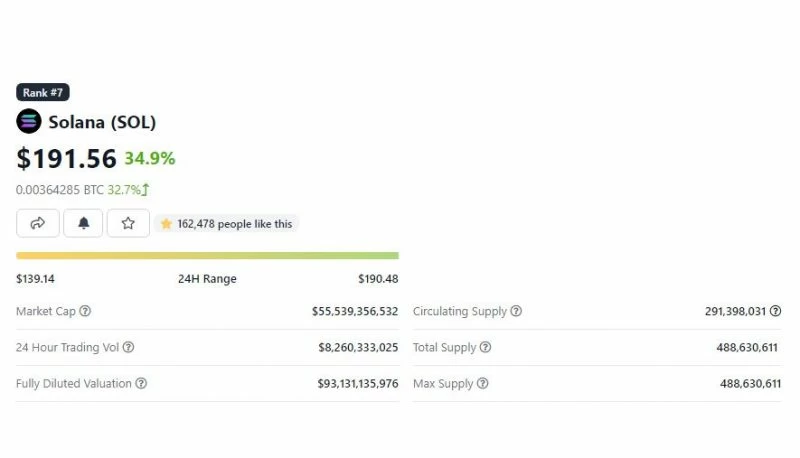Click the Fully Diluted Valuation label
This screenshot has width=800, height=458.
click(x=74, y=384)
